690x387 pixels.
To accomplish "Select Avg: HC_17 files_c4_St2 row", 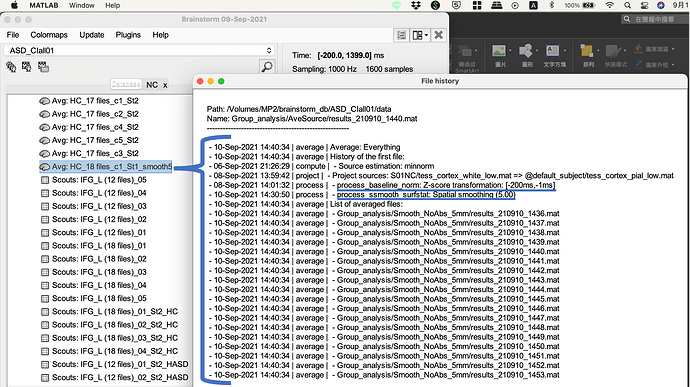I will [89, 127].
